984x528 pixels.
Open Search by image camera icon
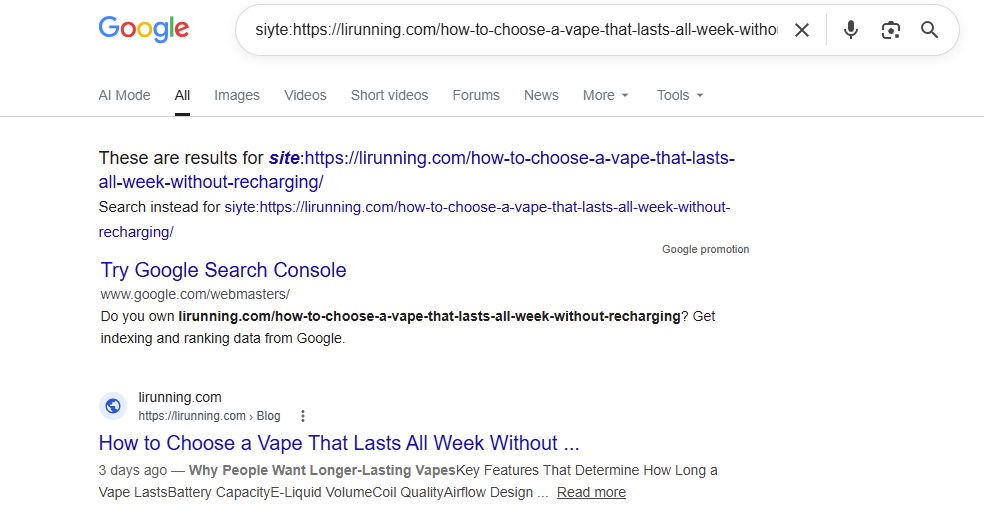(x=890, y=30)
